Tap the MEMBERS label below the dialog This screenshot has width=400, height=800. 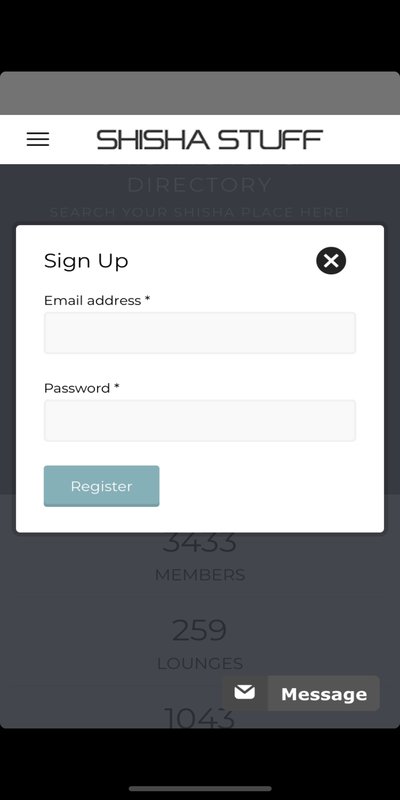coord(199,575)
